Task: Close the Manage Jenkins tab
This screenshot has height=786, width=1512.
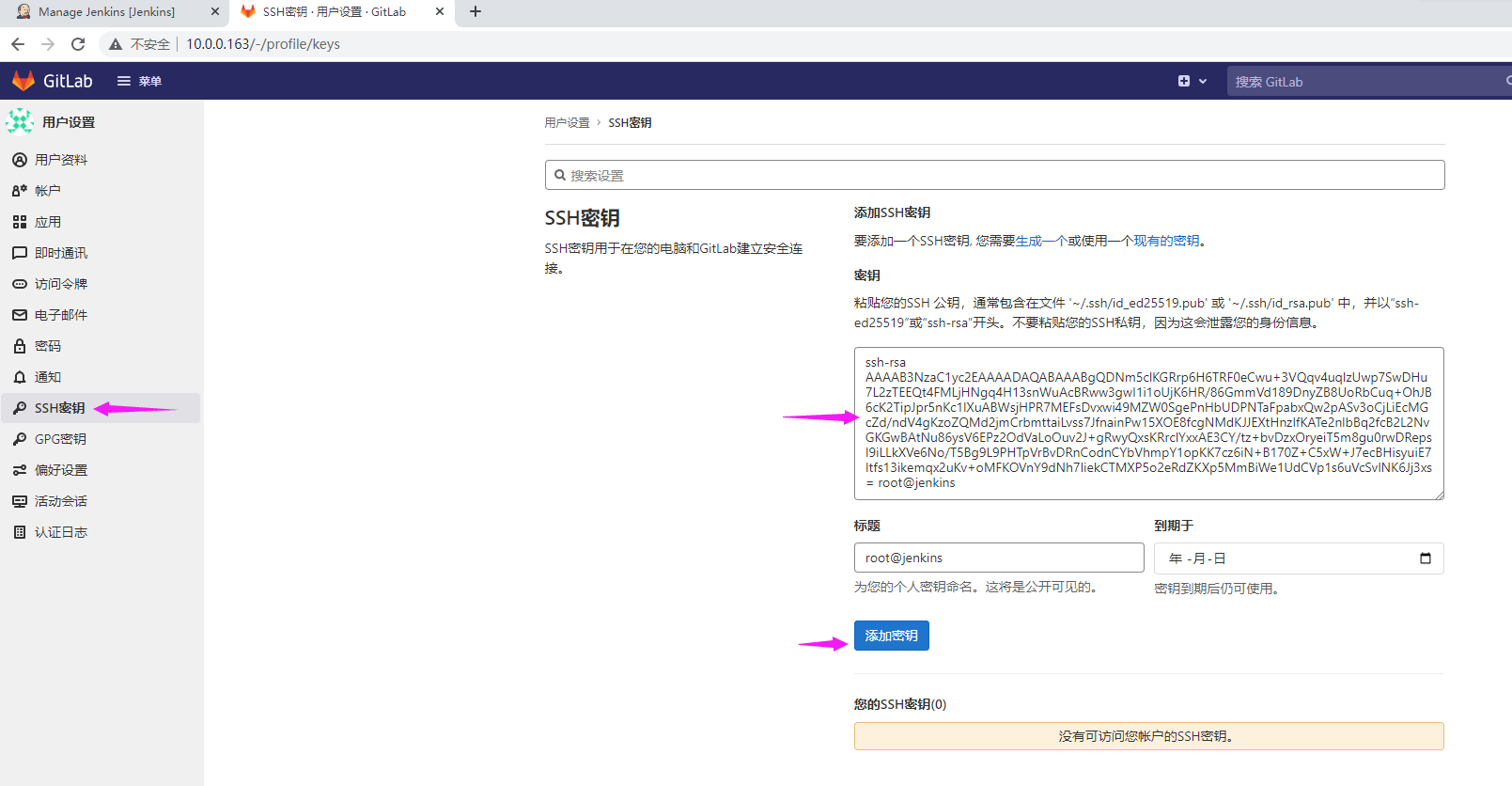Action: [215, 12]
